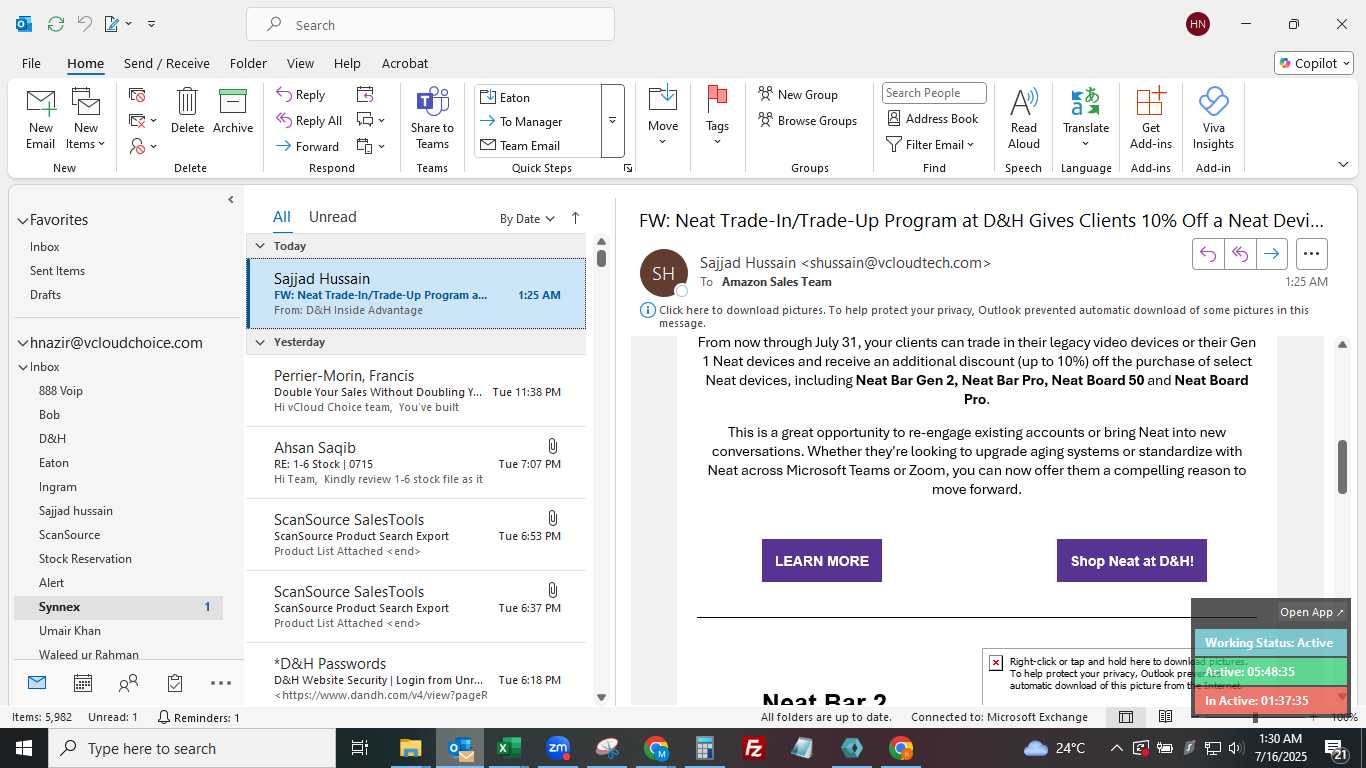Open email from Ahsan Saqib
The width and height of the screenshot is (1366, 768).
pyautogui.click(x=417, y=463)
